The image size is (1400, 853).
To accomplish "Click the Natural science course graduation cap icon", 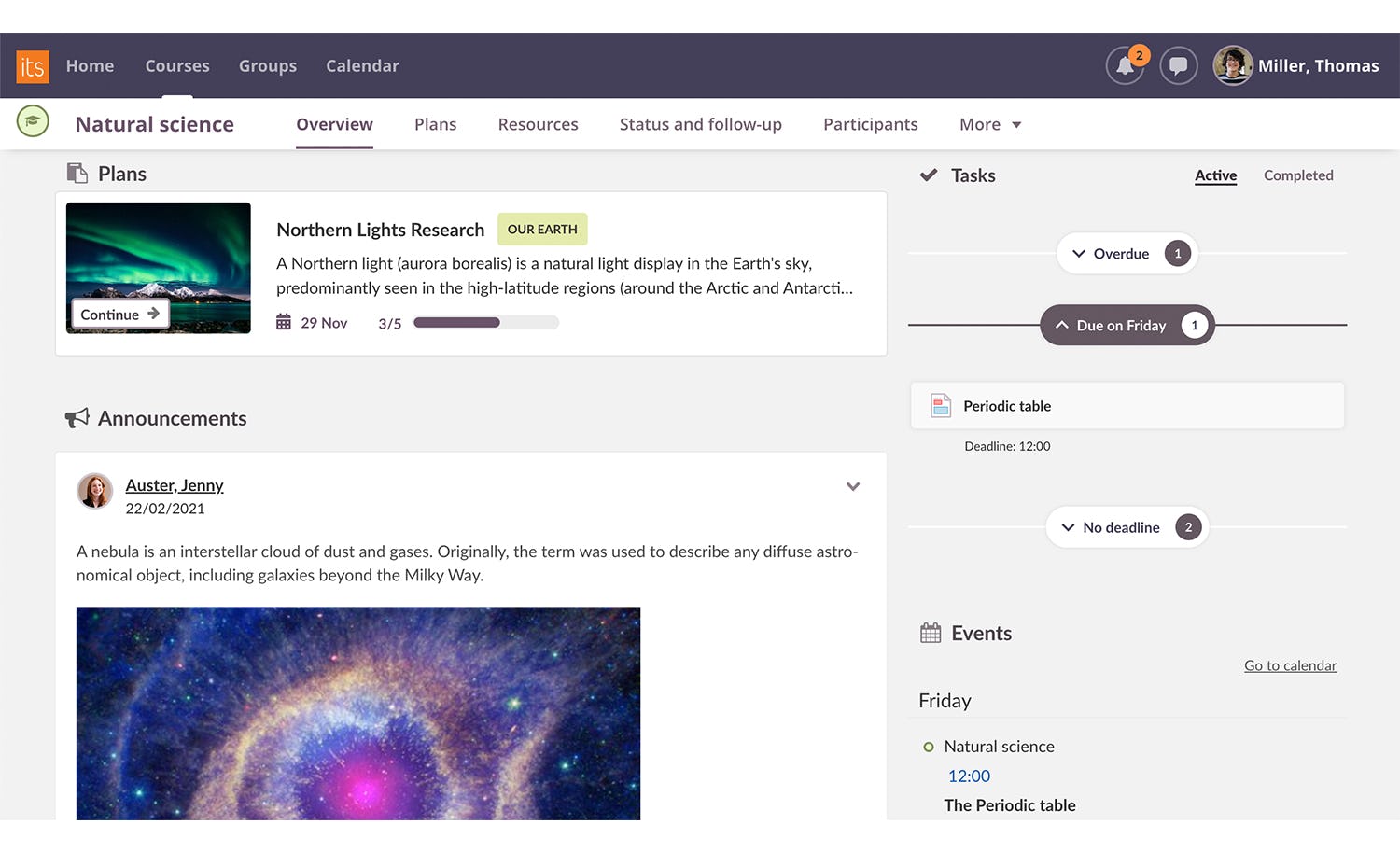I will coord(33,121).
